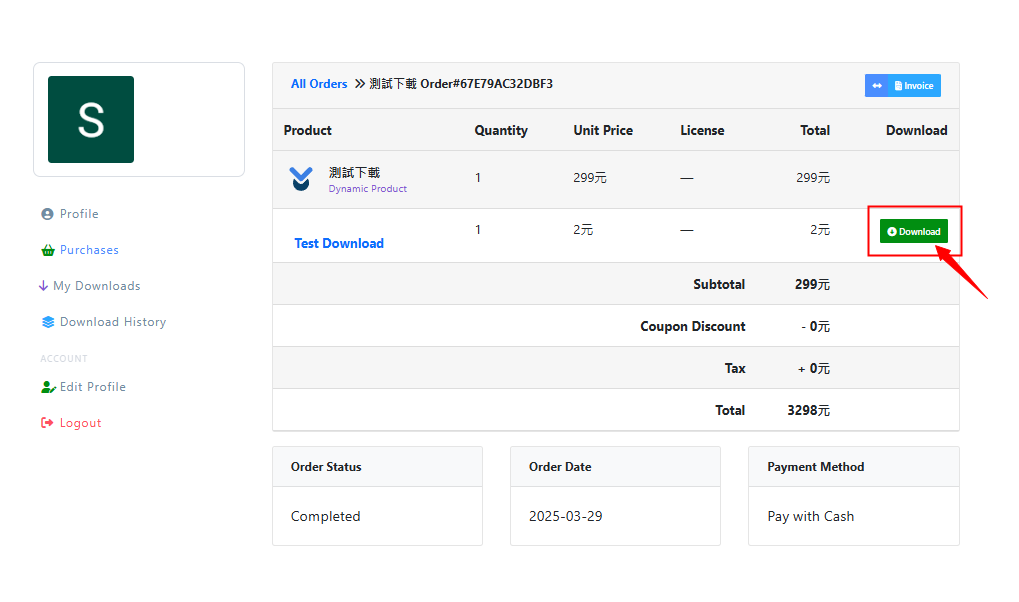Click the Profile user icon in sidebar
This screenshot has height=602, width=1019.
point(47,214)
